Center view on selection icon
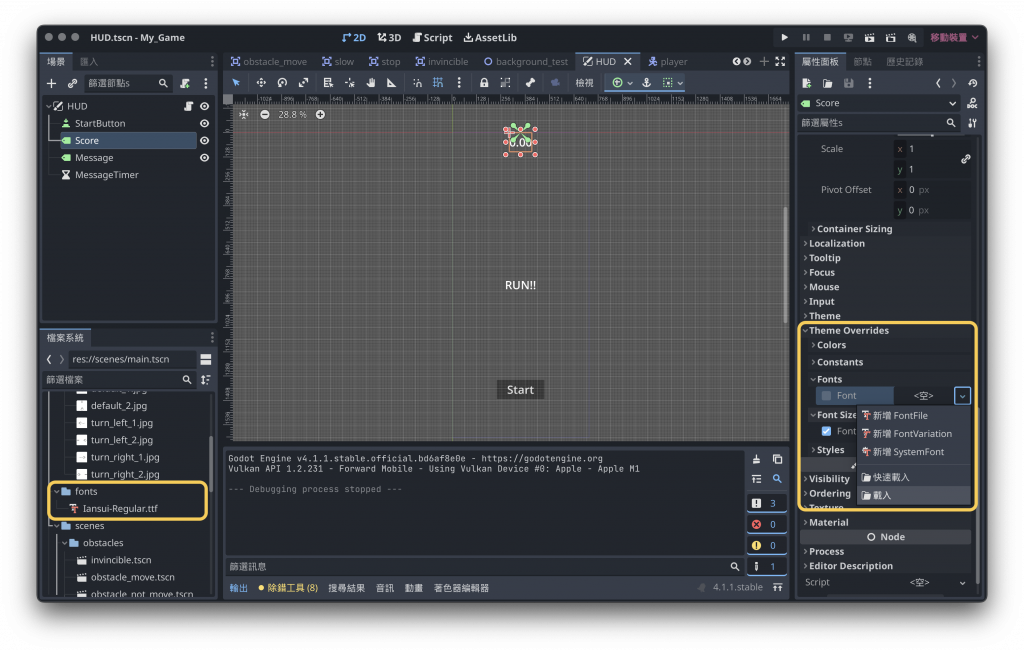 [244, 114]
